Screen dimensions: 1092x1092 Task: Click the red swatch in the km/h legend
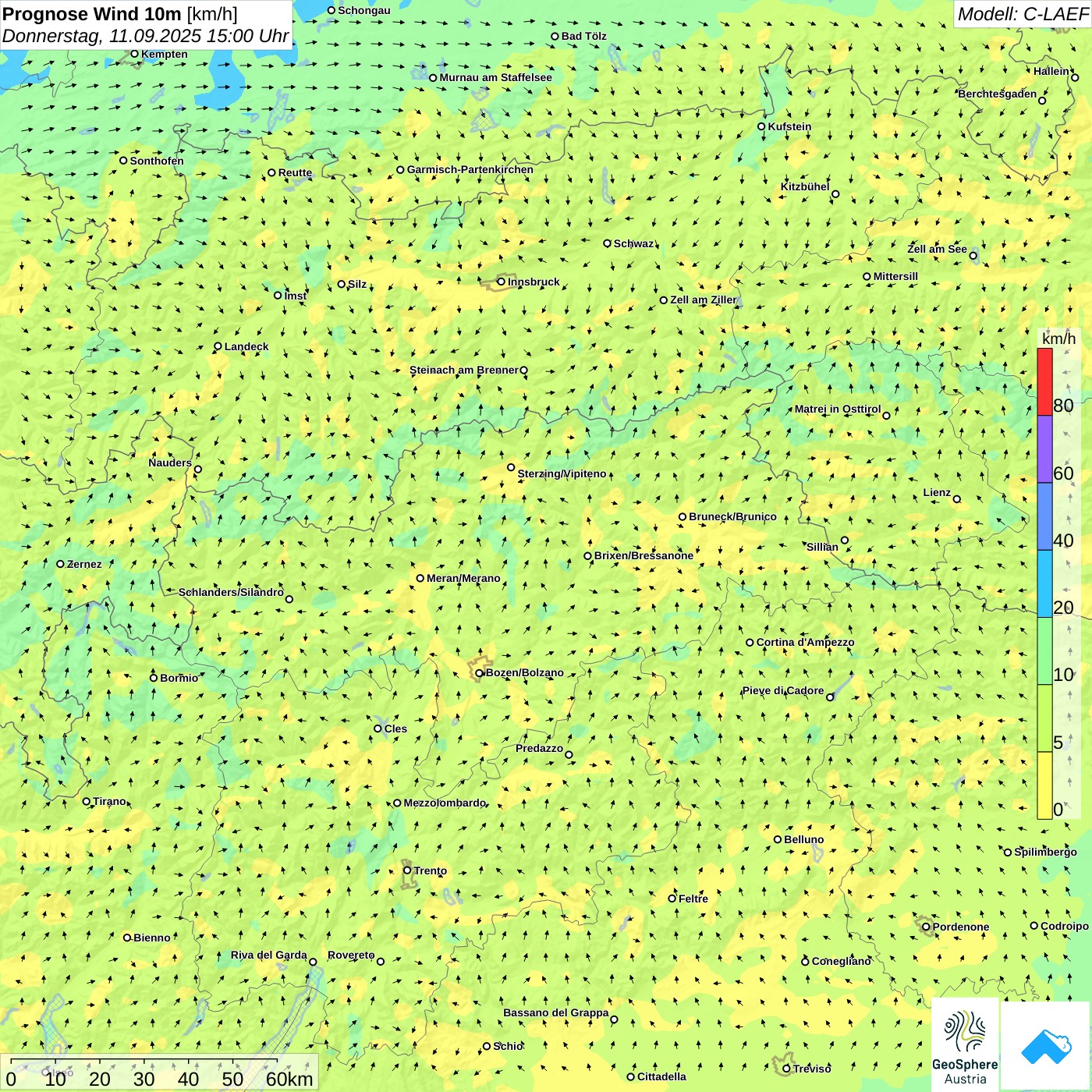click(x=1044, y=382)
